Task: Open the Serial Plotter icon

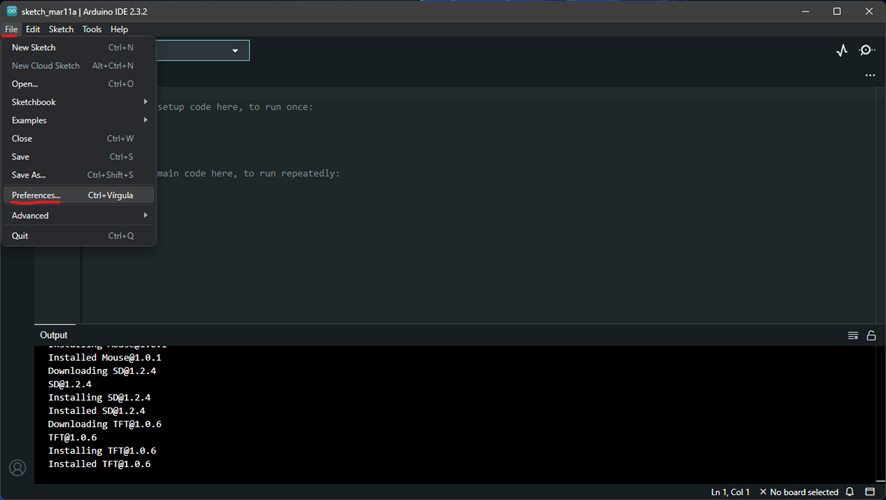Action: pyautogui.click(x=841, y=51)
